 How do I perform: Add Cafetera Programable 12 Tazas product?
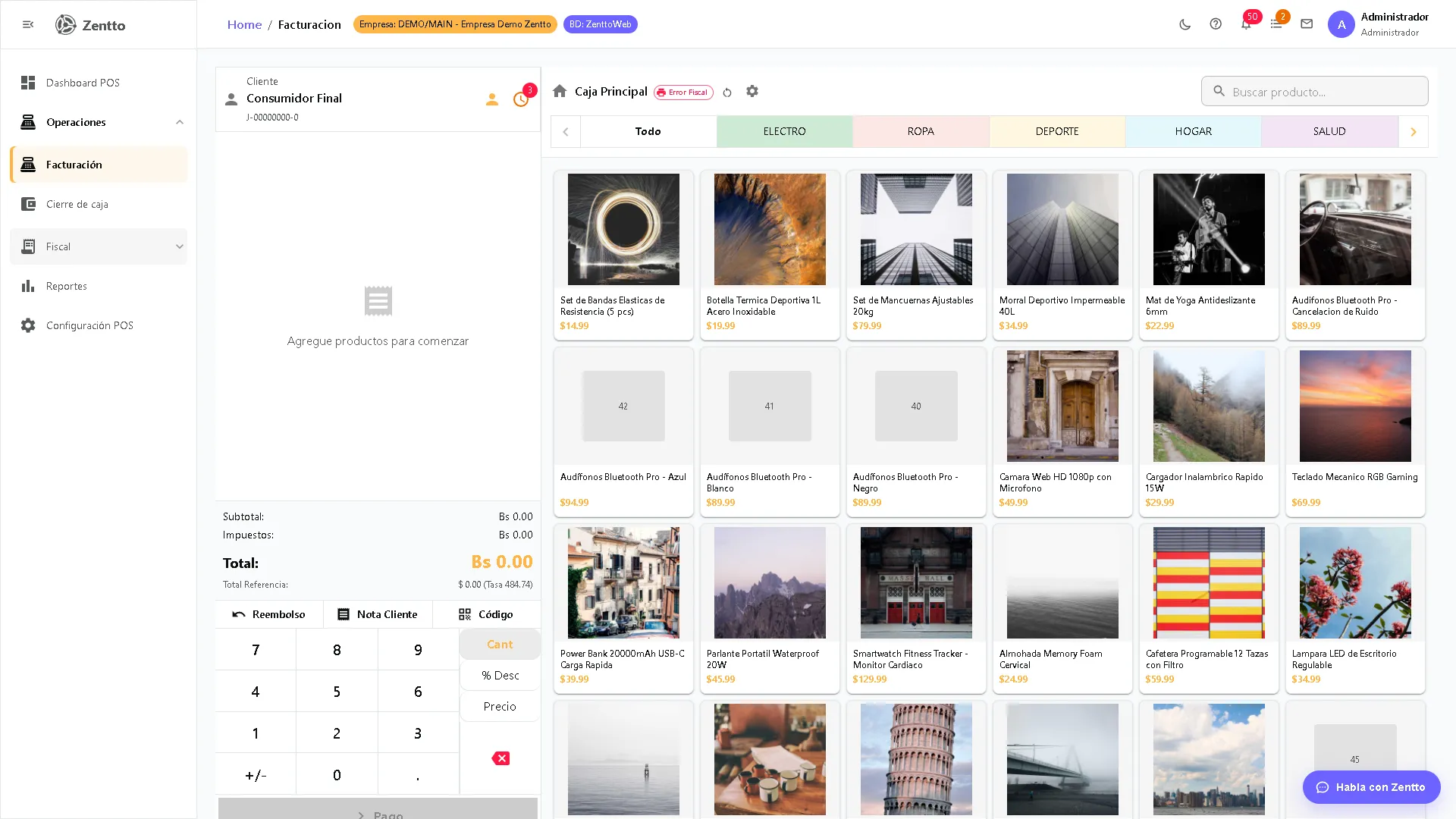pyautogui.click(x=1209, y=608)
